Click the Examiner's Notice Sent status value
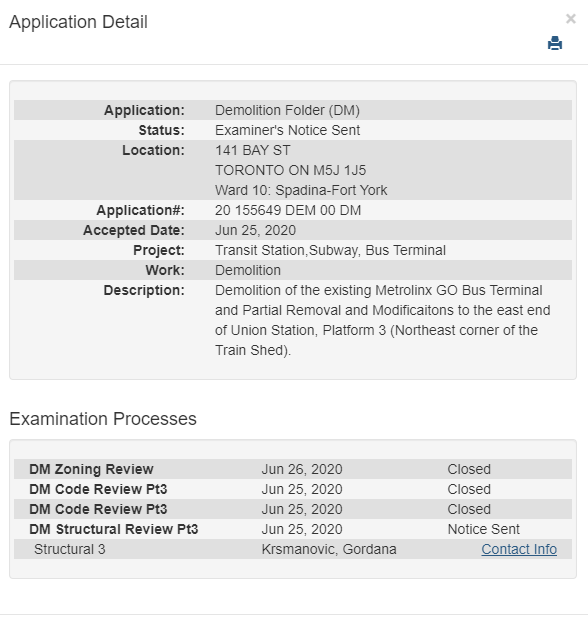 click(x=288, y=130)
